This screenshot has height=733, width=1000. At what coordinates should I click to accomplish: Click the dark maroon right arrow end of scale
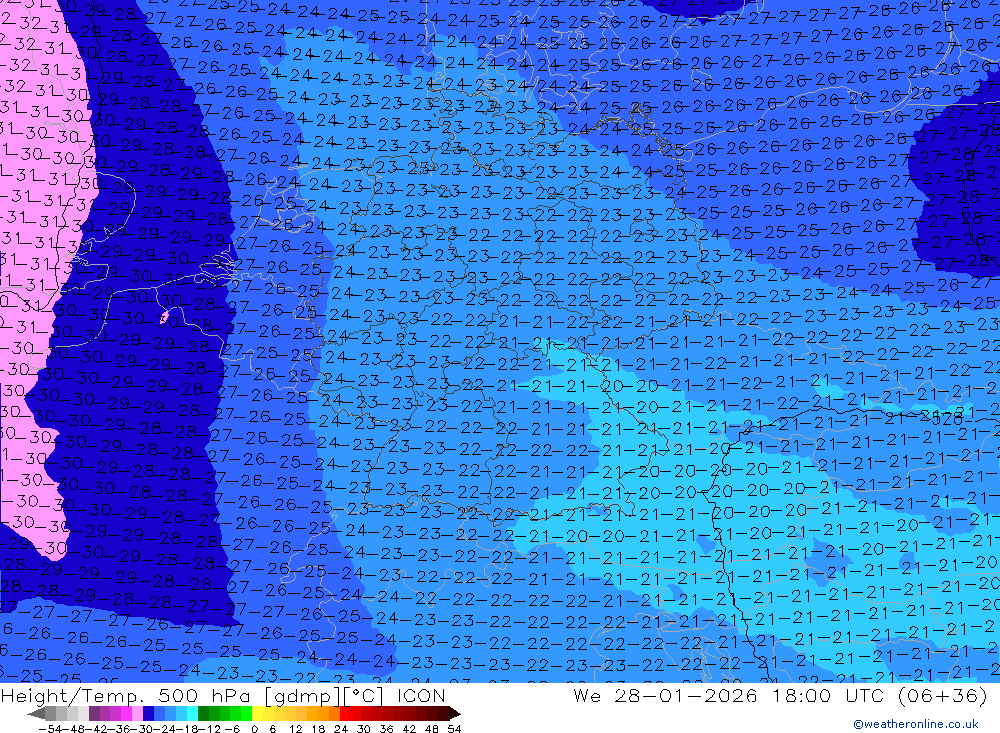[455, 714]
